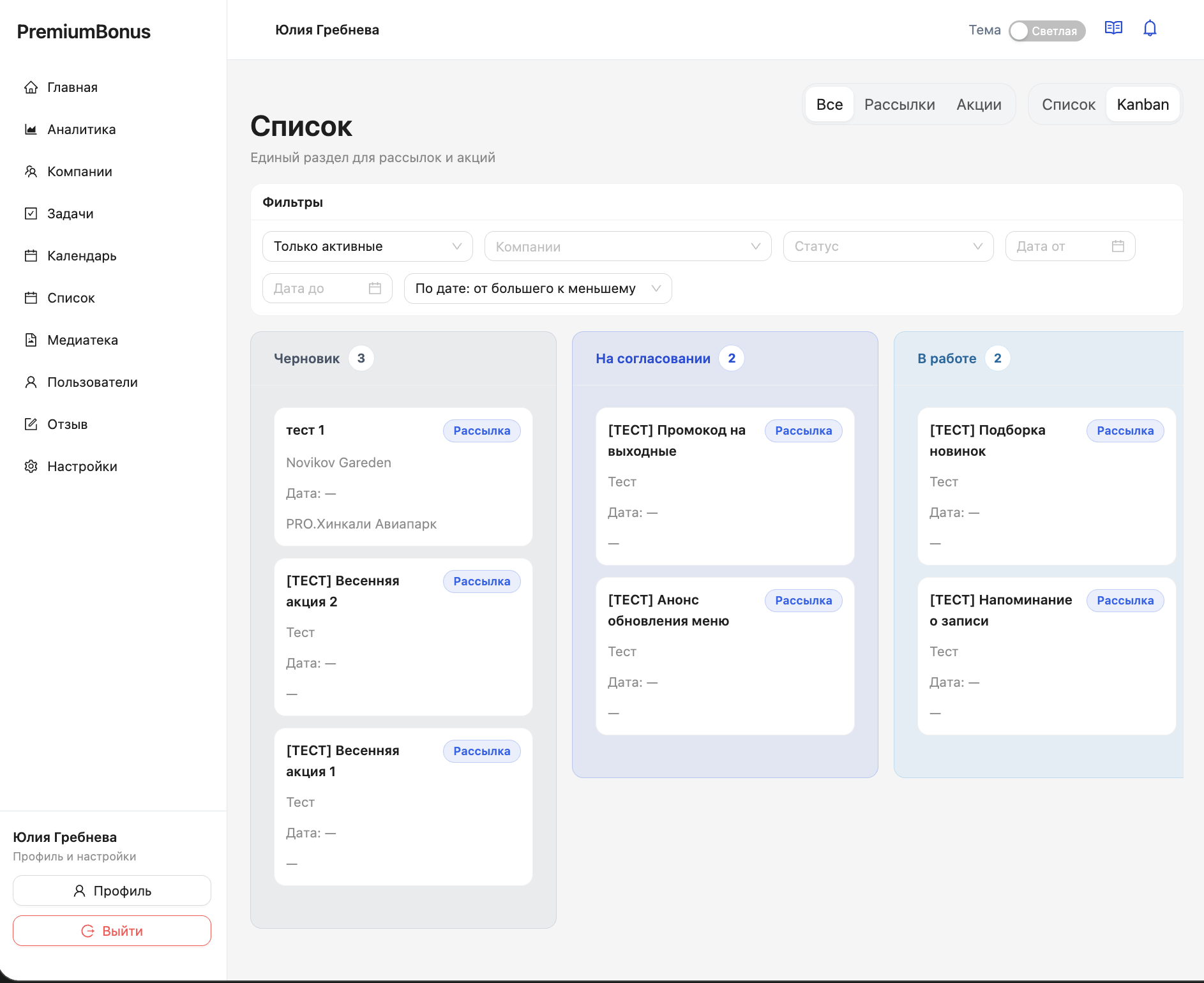Click the Задачи checkbox icon in sidebar
The image size is (1204, 983).
(31, 214)
